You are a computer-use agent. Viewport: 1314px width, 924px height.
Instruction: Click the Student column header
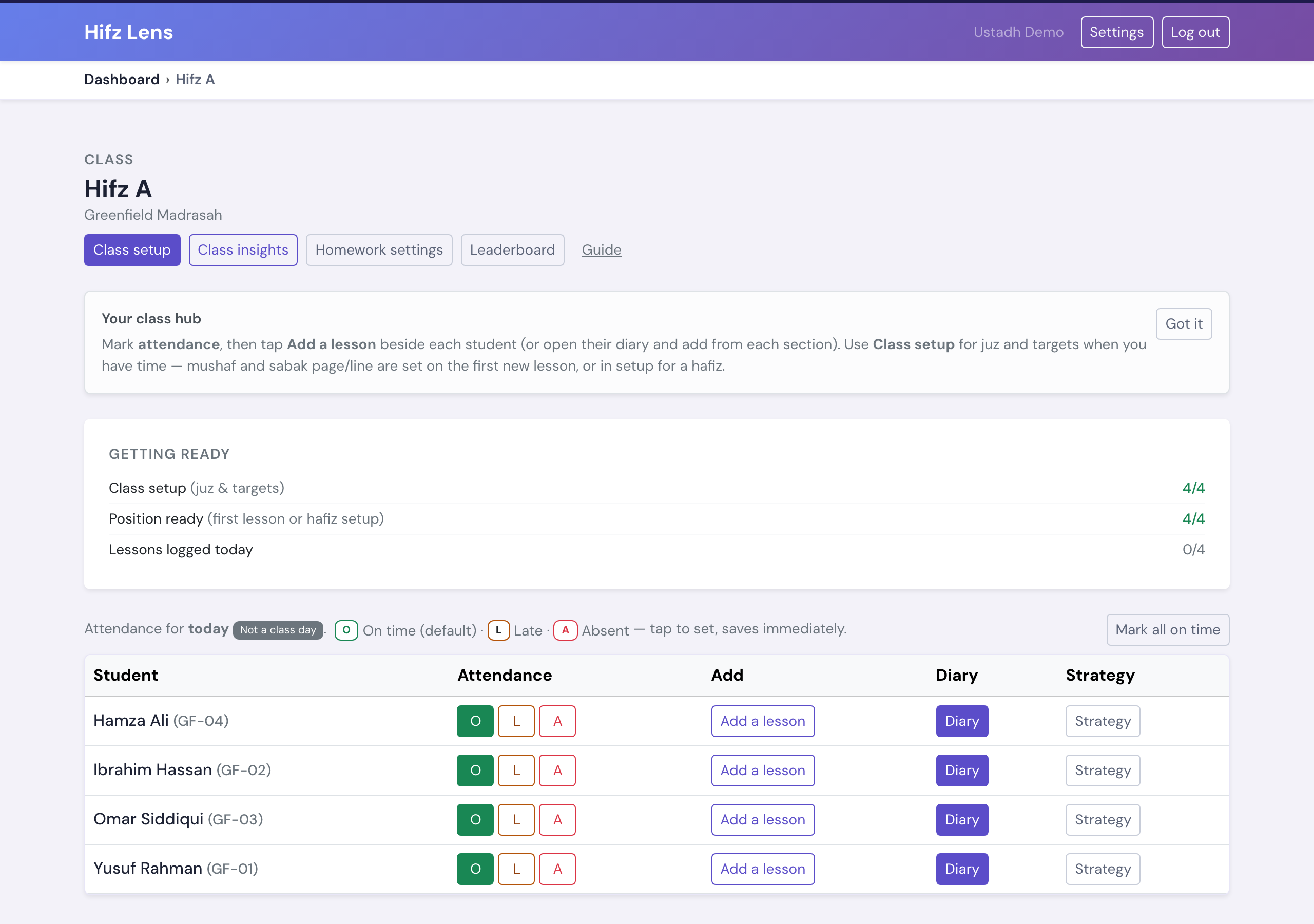[x=125, y=675]
